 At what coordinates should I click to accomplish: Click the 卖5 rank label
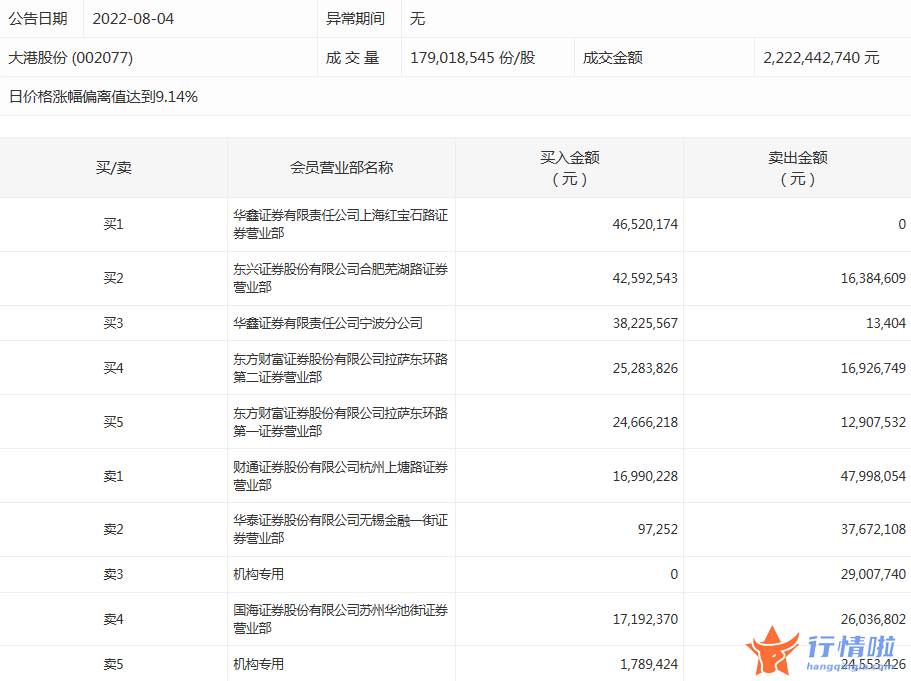point(113,664)
